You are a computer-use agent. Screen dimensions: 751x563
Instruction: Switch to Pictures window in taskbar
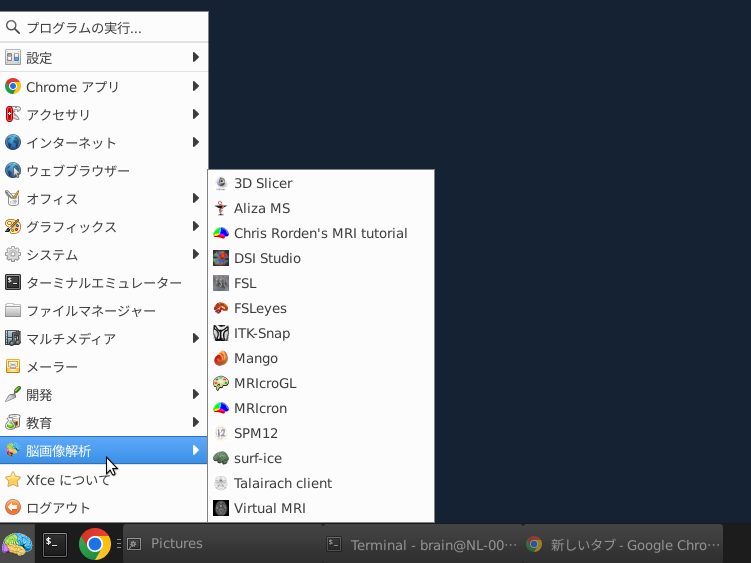(223, 544)
